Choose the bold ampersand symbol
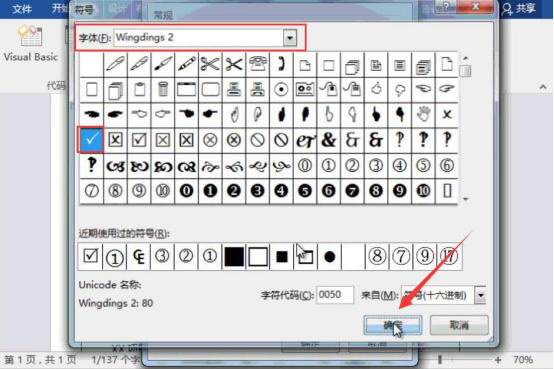The width and height of the screenshot is (554, 369). click(329, 140)
